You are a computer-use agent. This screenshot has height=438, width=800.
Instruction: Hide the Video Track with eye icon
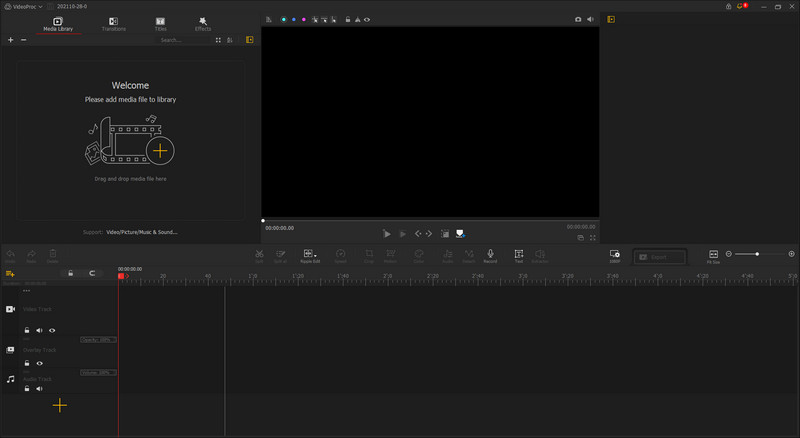pyautogui.click(x=52, y=329)
